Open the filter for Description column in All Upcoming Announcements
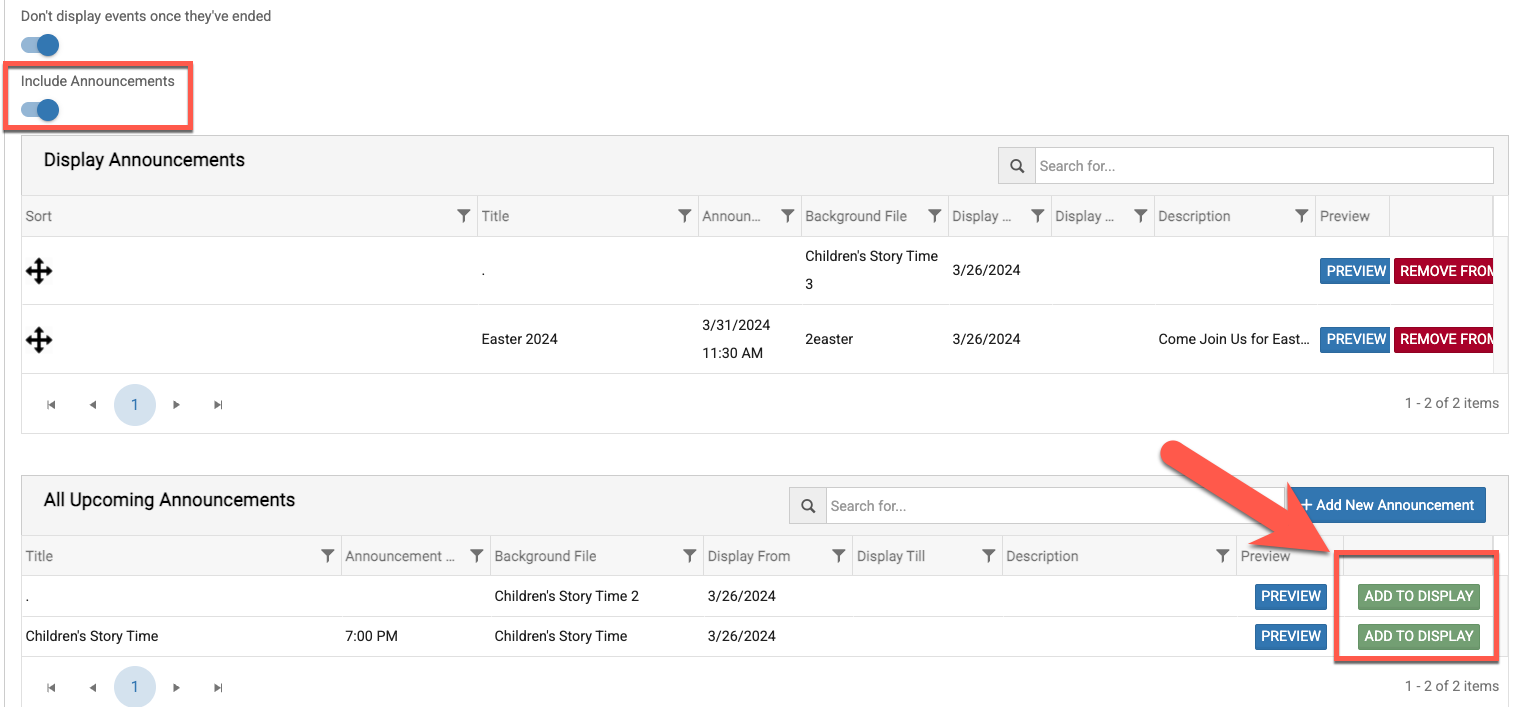 (1222, 556)
